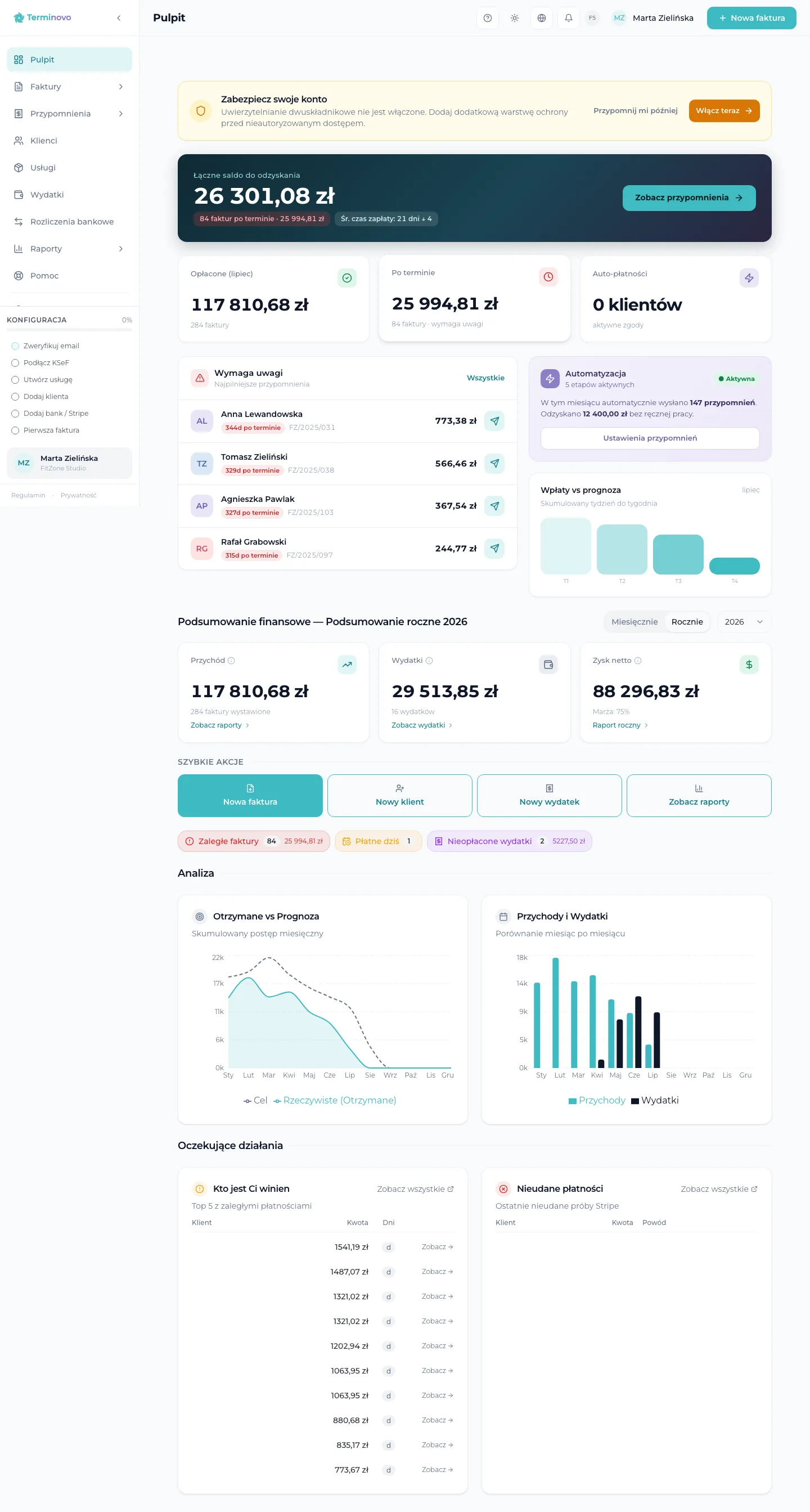The height and width of the screenshot is (1512, 810).
Task: Toggle light theme via sun icon
Action: point(514,18)
